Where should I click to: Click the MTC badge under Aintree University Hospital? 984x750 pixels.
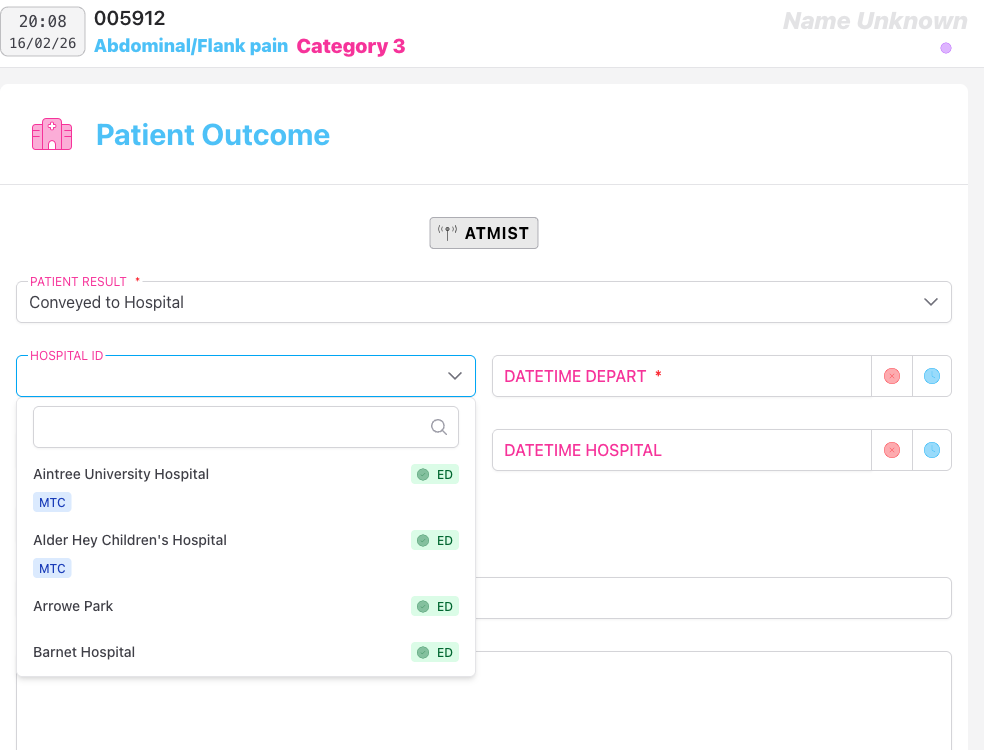pyautogui.click(x=52, y=501)
